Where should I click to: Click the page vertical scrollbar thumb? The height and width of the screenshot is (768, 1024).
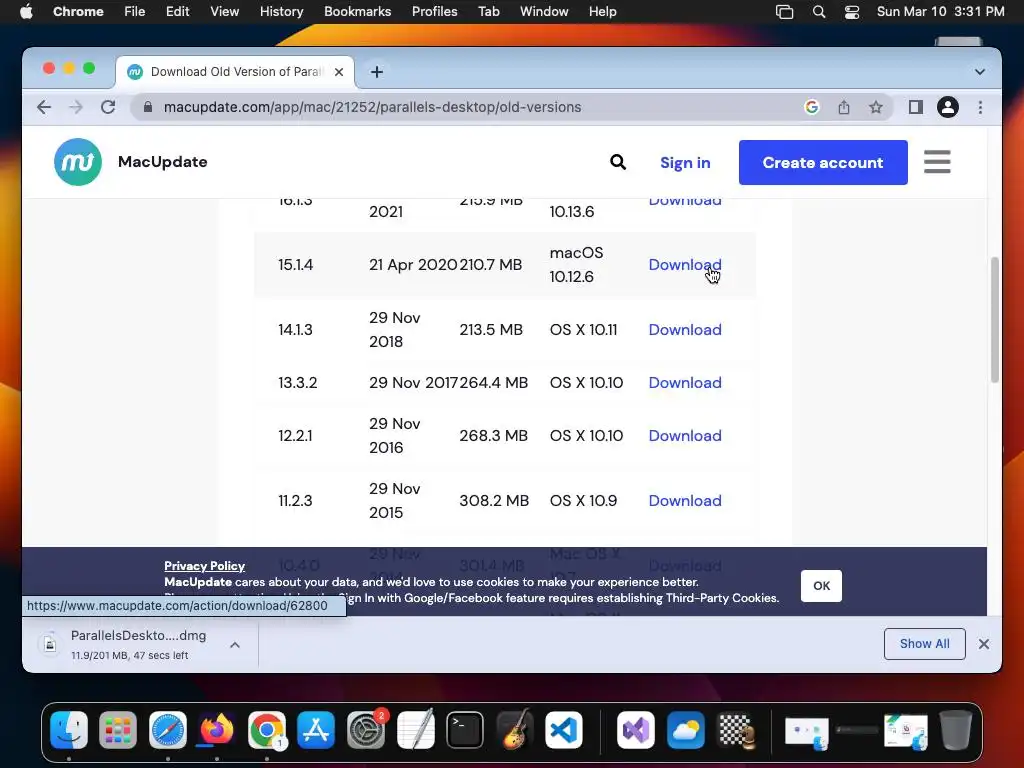(995, 320)
